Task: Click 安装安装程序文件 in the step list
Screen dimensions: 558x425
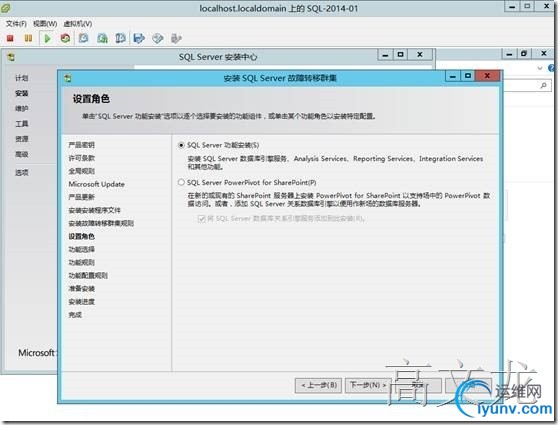Action: (x=95, y=210)
